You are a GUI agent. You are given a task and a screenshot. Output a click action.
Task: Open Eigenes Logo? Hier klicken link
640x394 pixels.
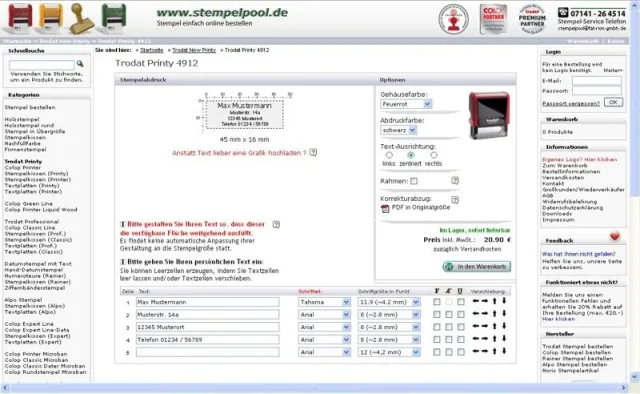click(x=580, y=160)
